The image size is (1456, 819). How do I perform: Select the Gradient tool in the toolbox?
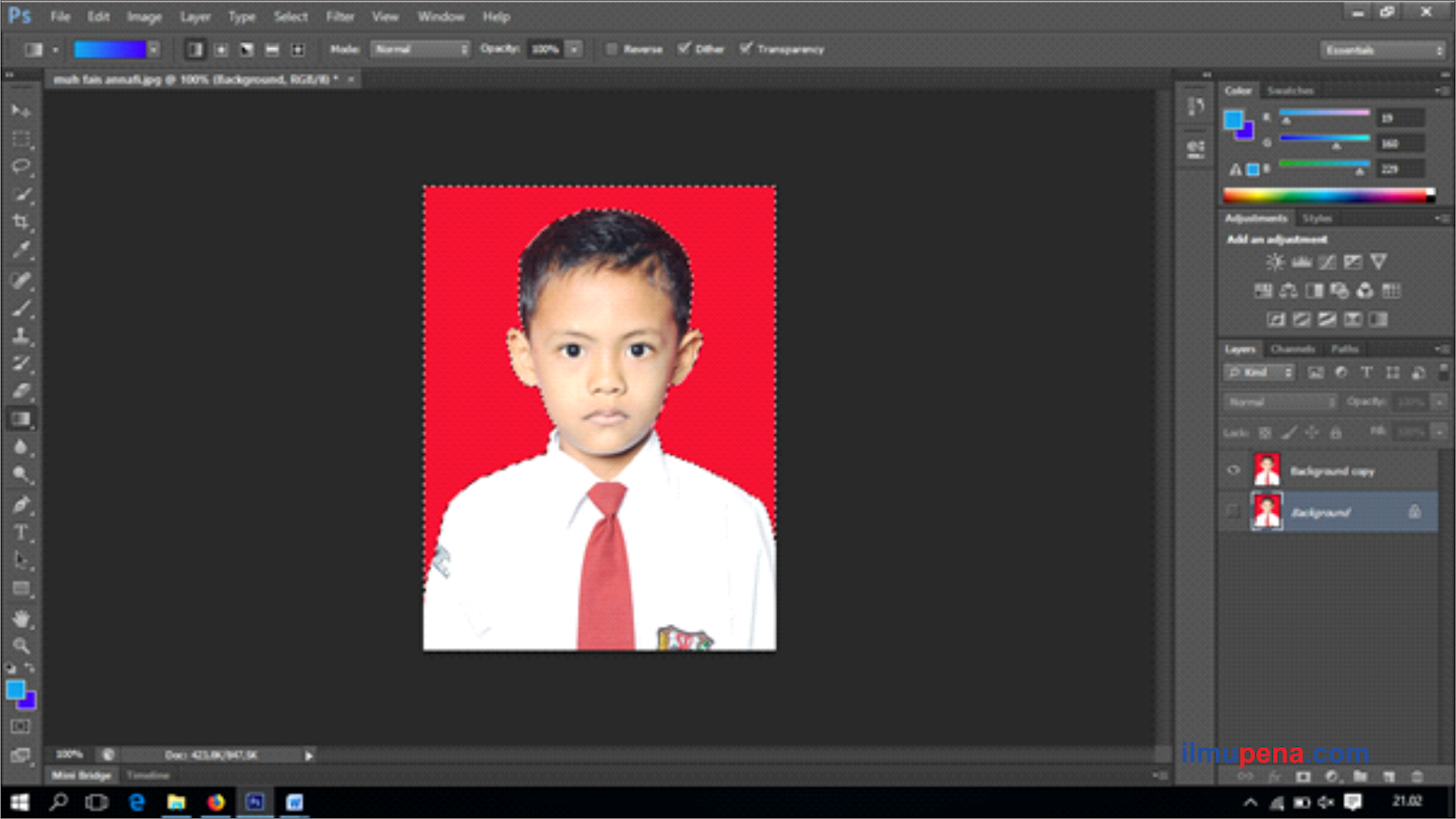[x=21, y=419]
